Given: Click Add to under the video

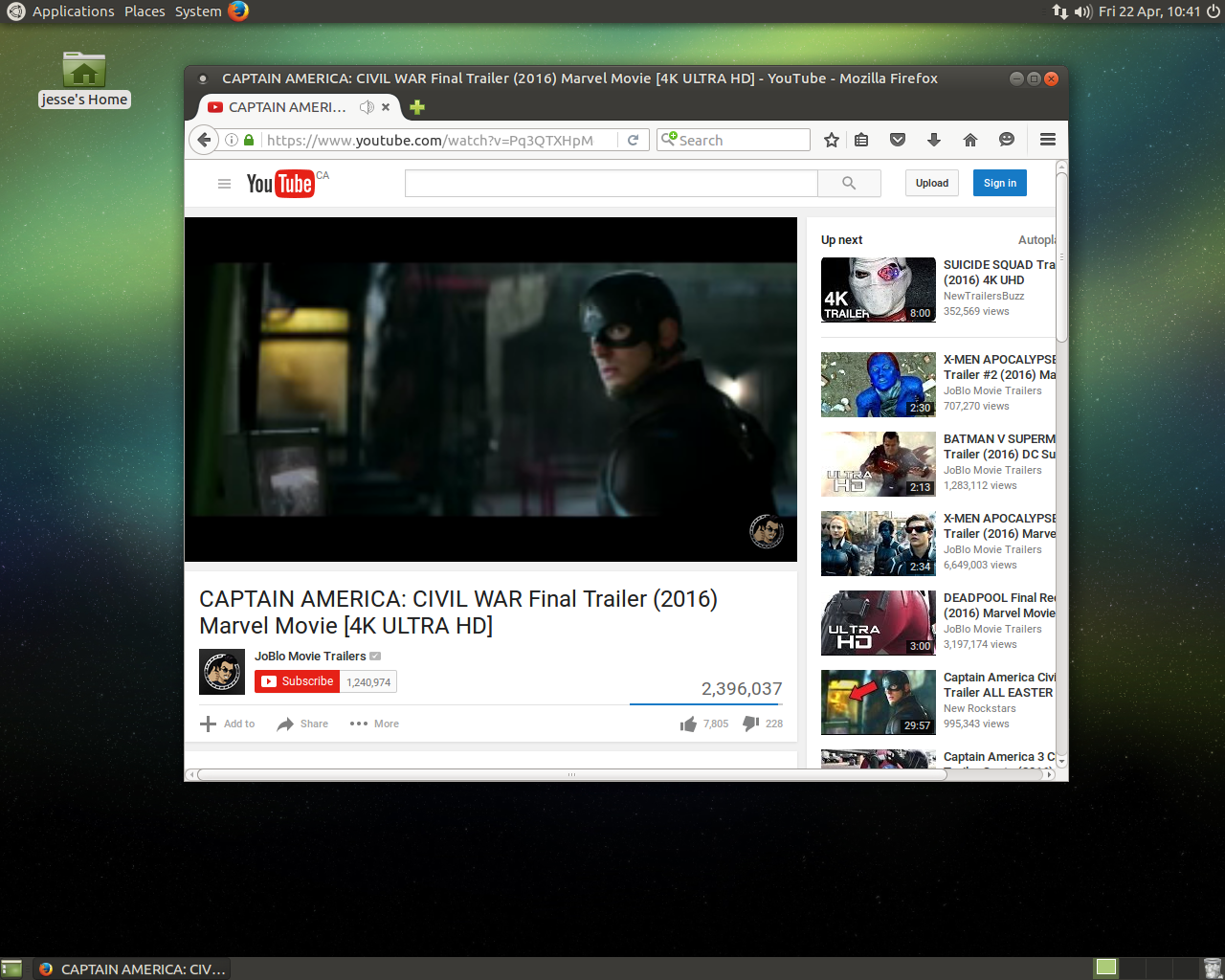Looking at the screenshot, I should (228, 724).
